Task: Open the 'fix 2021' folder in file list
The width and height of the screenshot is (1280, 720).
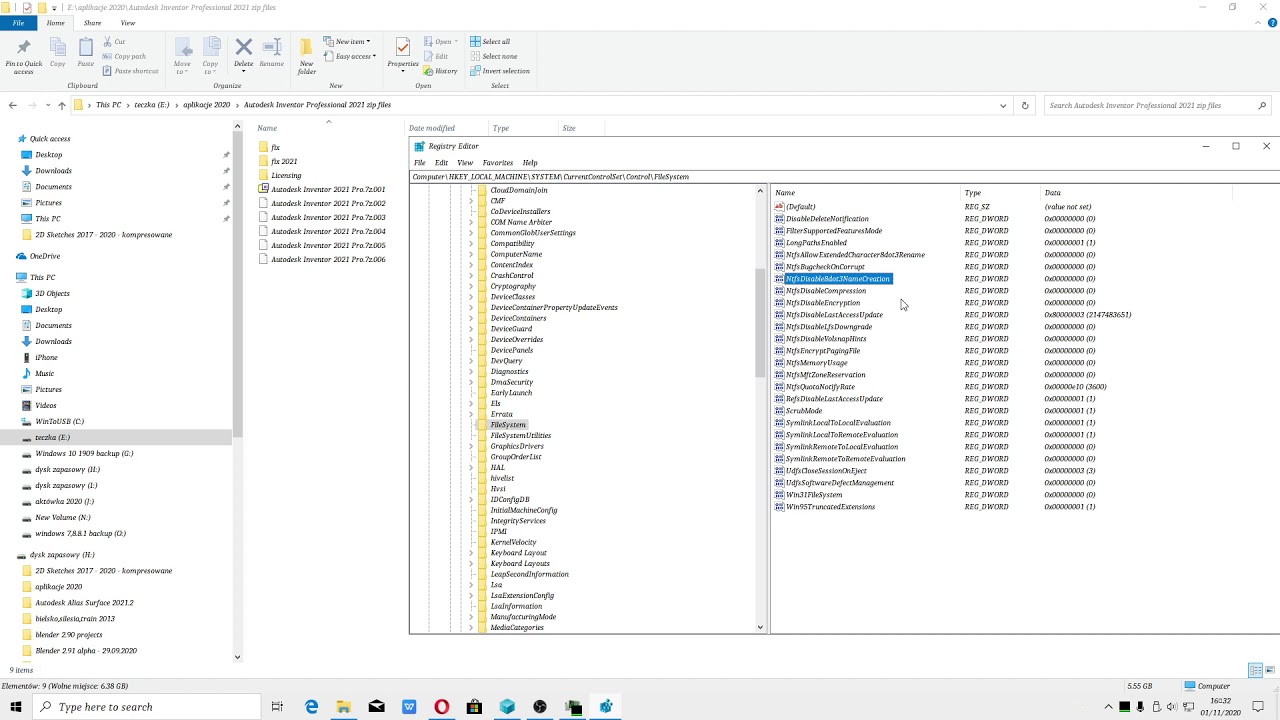Action: point(284,161)
